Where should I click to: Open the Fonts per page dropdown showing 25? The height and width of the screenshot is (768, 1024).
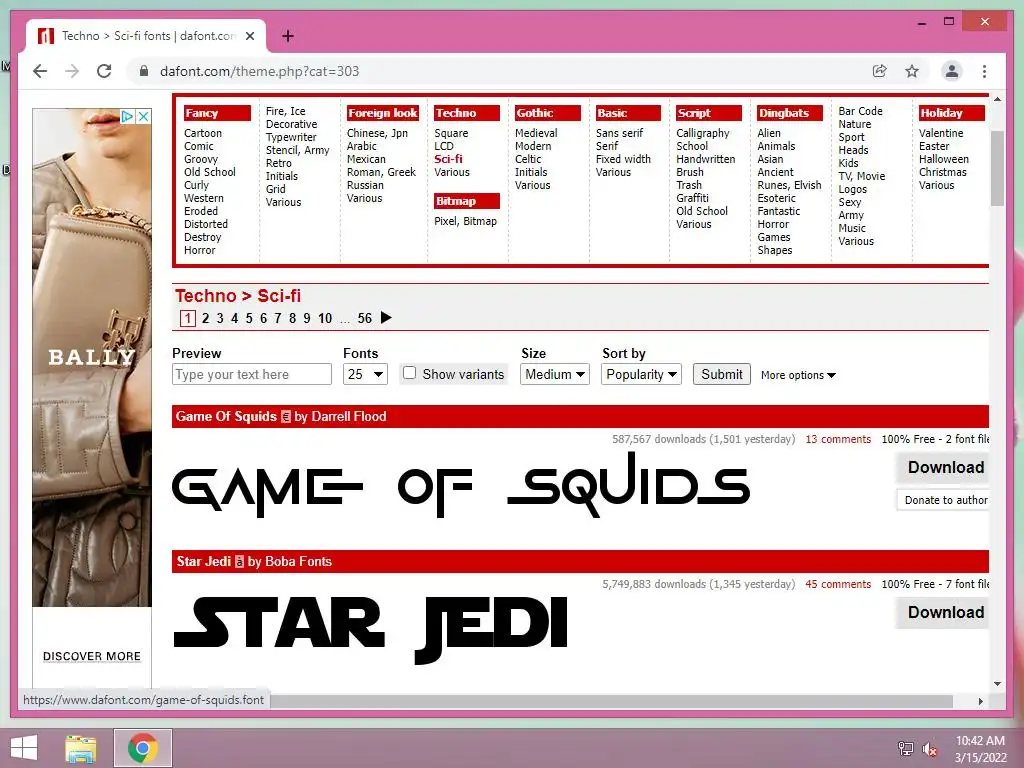click(x=365, y=374)
